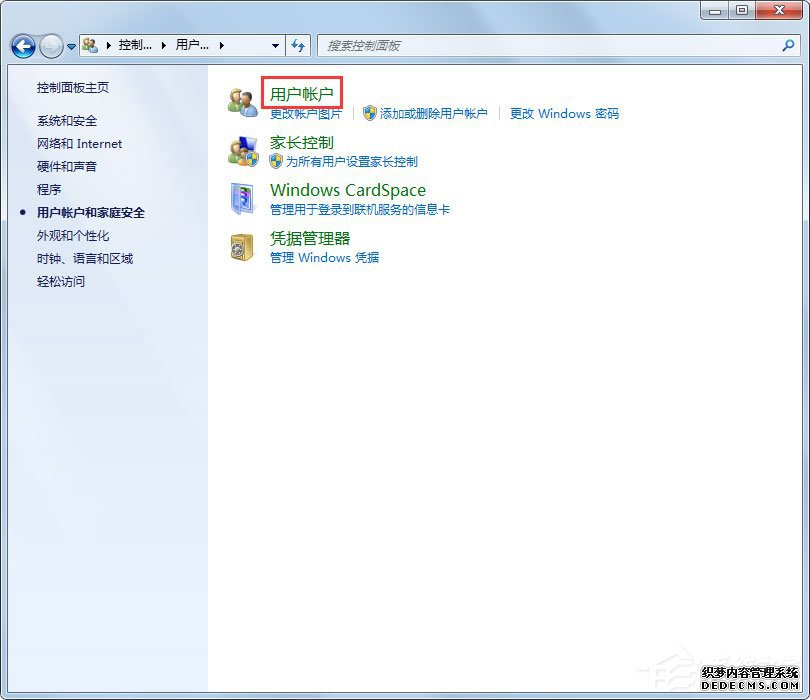Viewport: 810px width, 700px height.
Task: Open the 家长控制 heading link
Action: (x=302, y=143)
